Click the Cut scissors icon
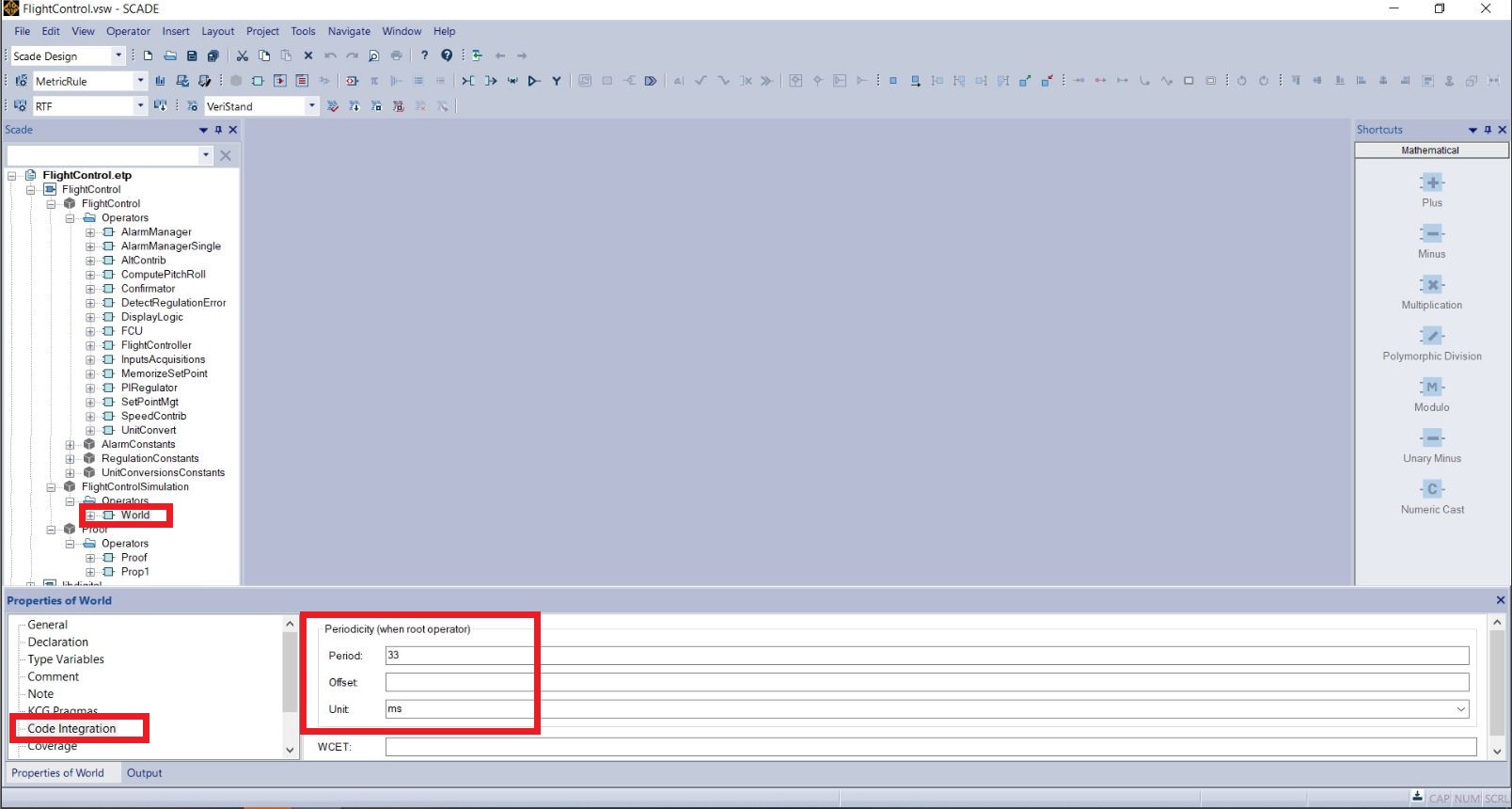The height and width of the screenshot is (809, 1512). (242, 56)
